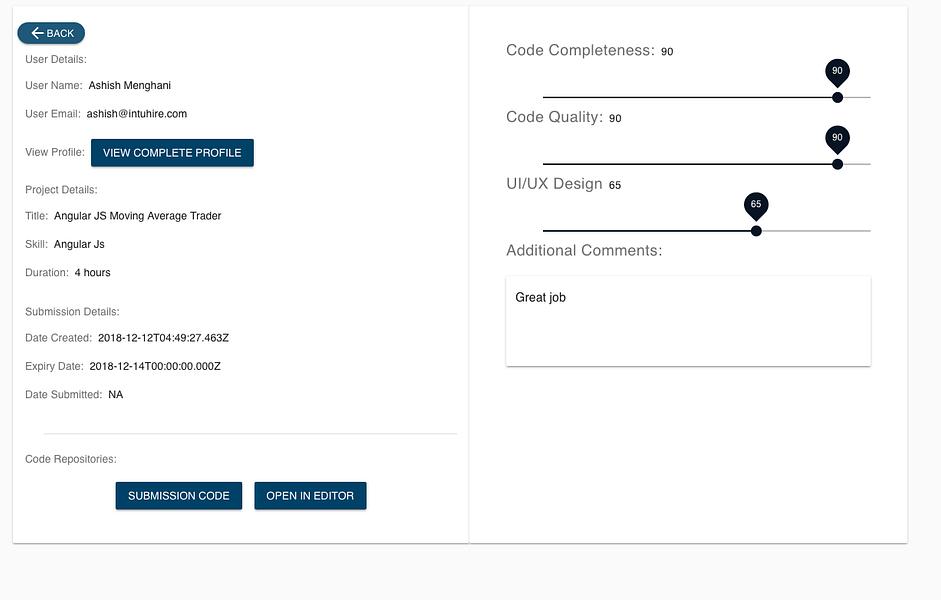The height and width of the screenshot is (600, 941).
Task: Click the filled Code Quality slider track
Action: (x=687, y=164)
